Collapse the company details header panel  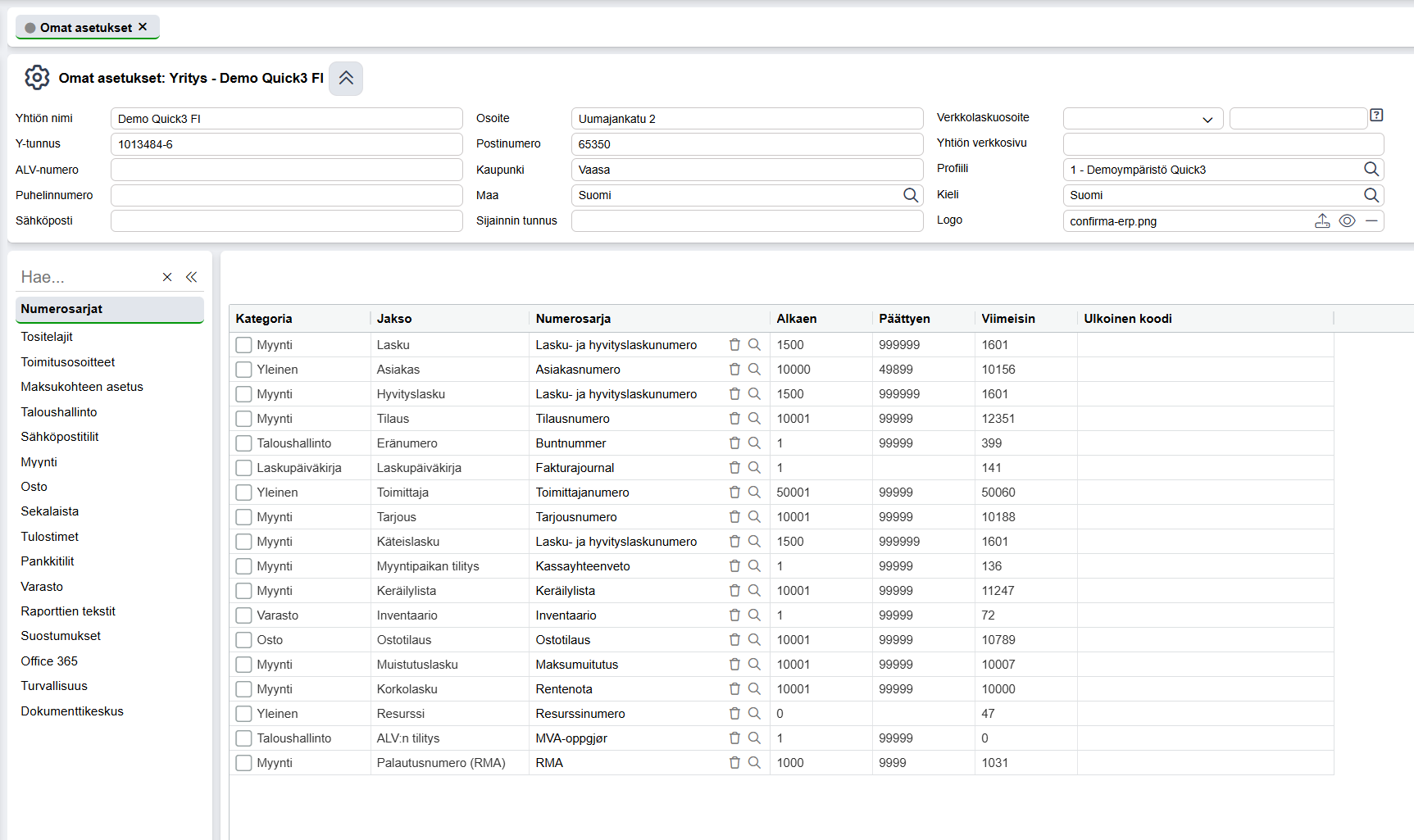coord(346,78)
